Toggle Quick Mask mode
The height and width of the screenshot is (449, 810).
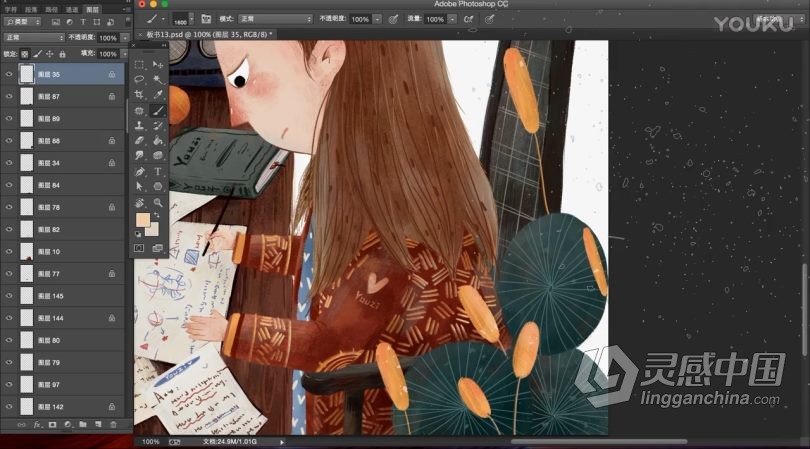click(139, 249)
